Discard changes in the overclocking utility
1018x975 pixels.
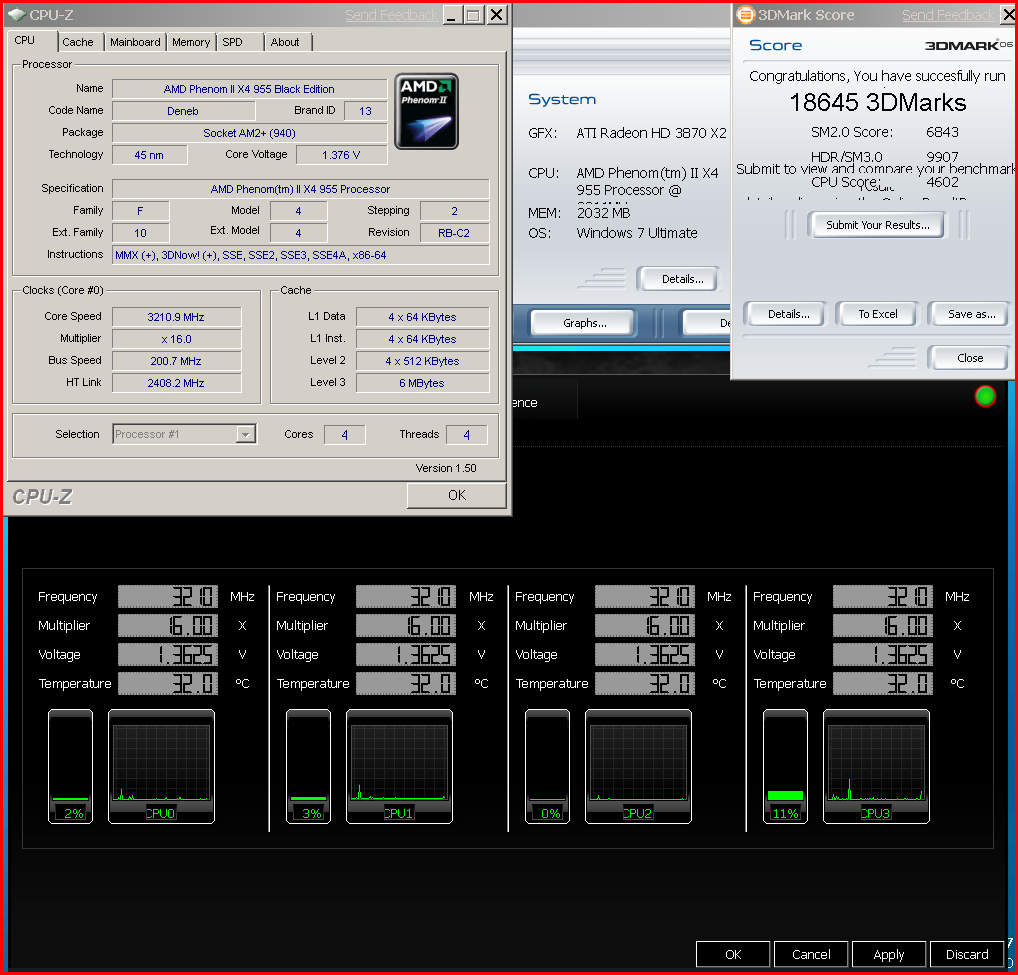tap(967, 954)
